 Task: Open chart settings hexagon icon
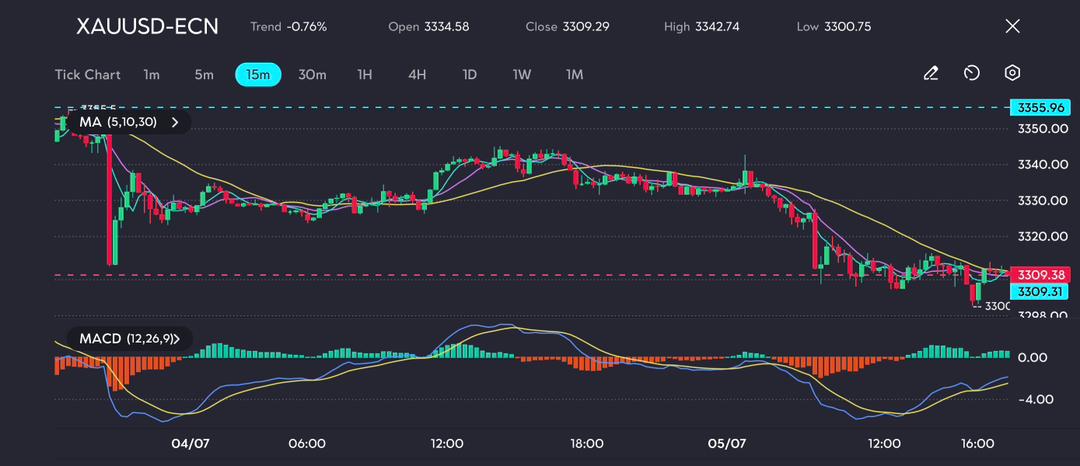[x=1012, y=74]
